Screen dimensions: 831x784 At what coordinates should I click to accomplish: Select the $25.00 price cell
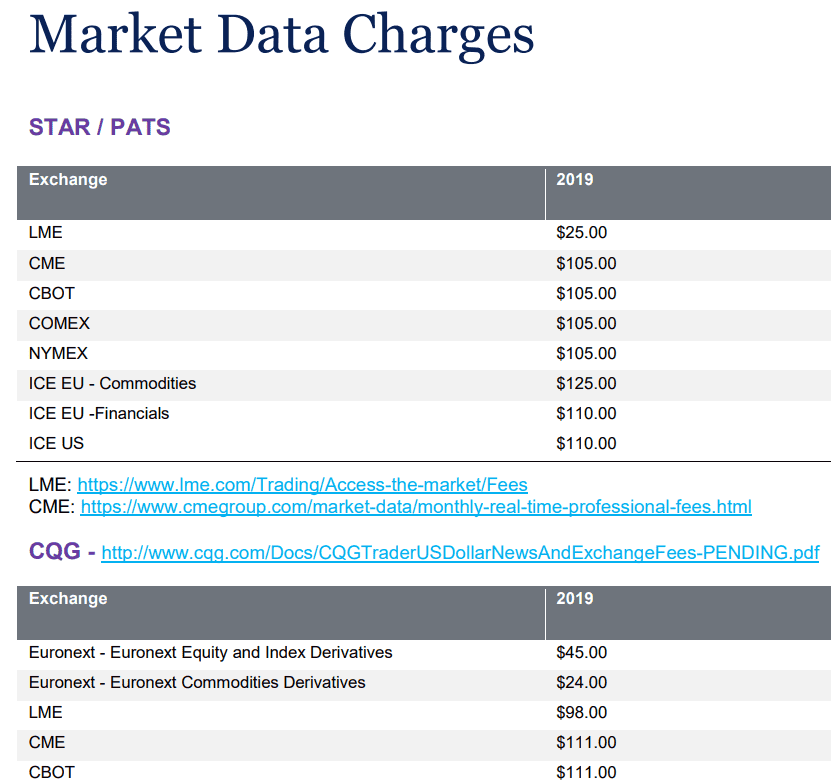coord(581,233)
